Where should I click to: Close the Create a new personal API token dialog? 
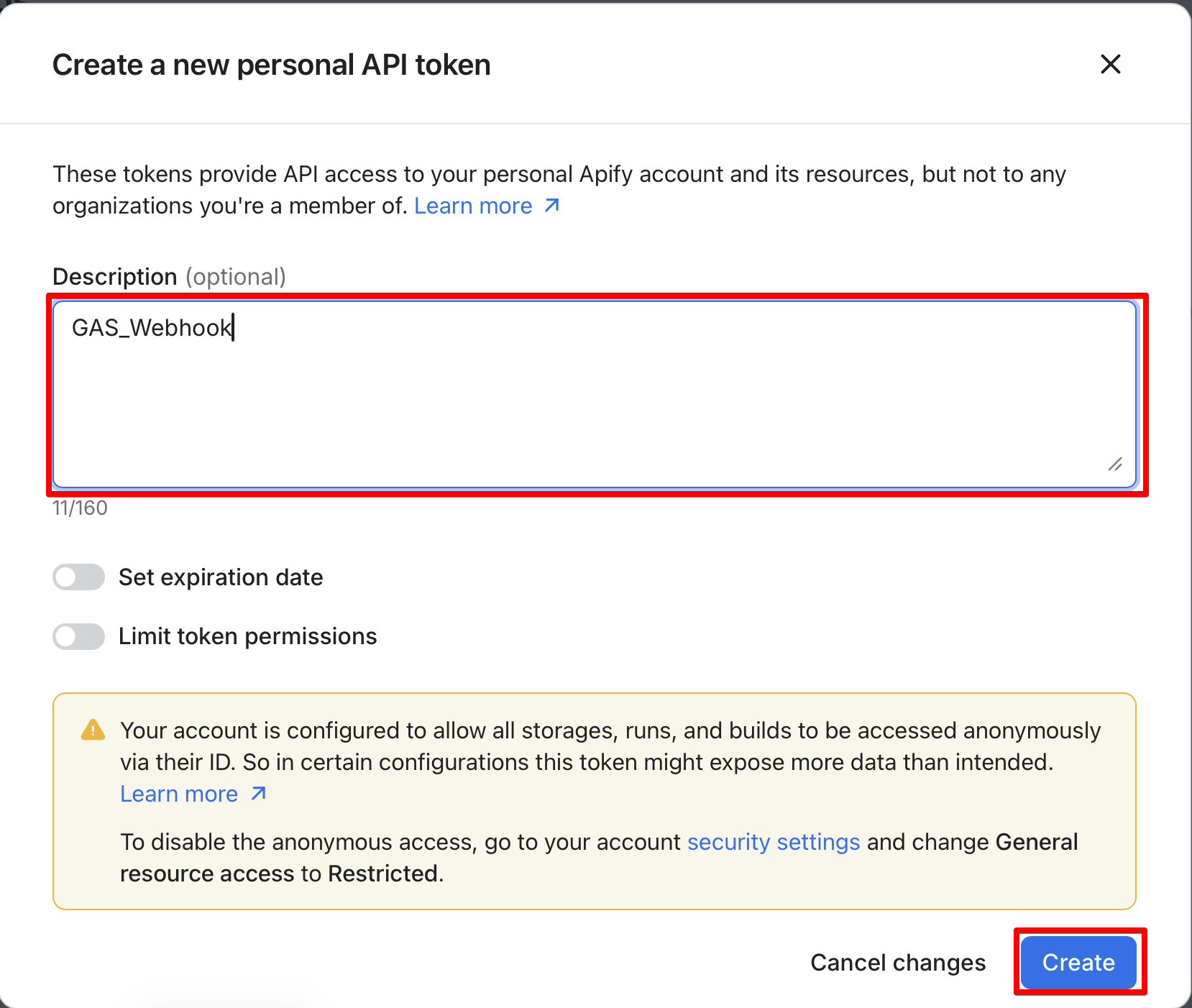pyautogui.click(x=1111, y=64)
